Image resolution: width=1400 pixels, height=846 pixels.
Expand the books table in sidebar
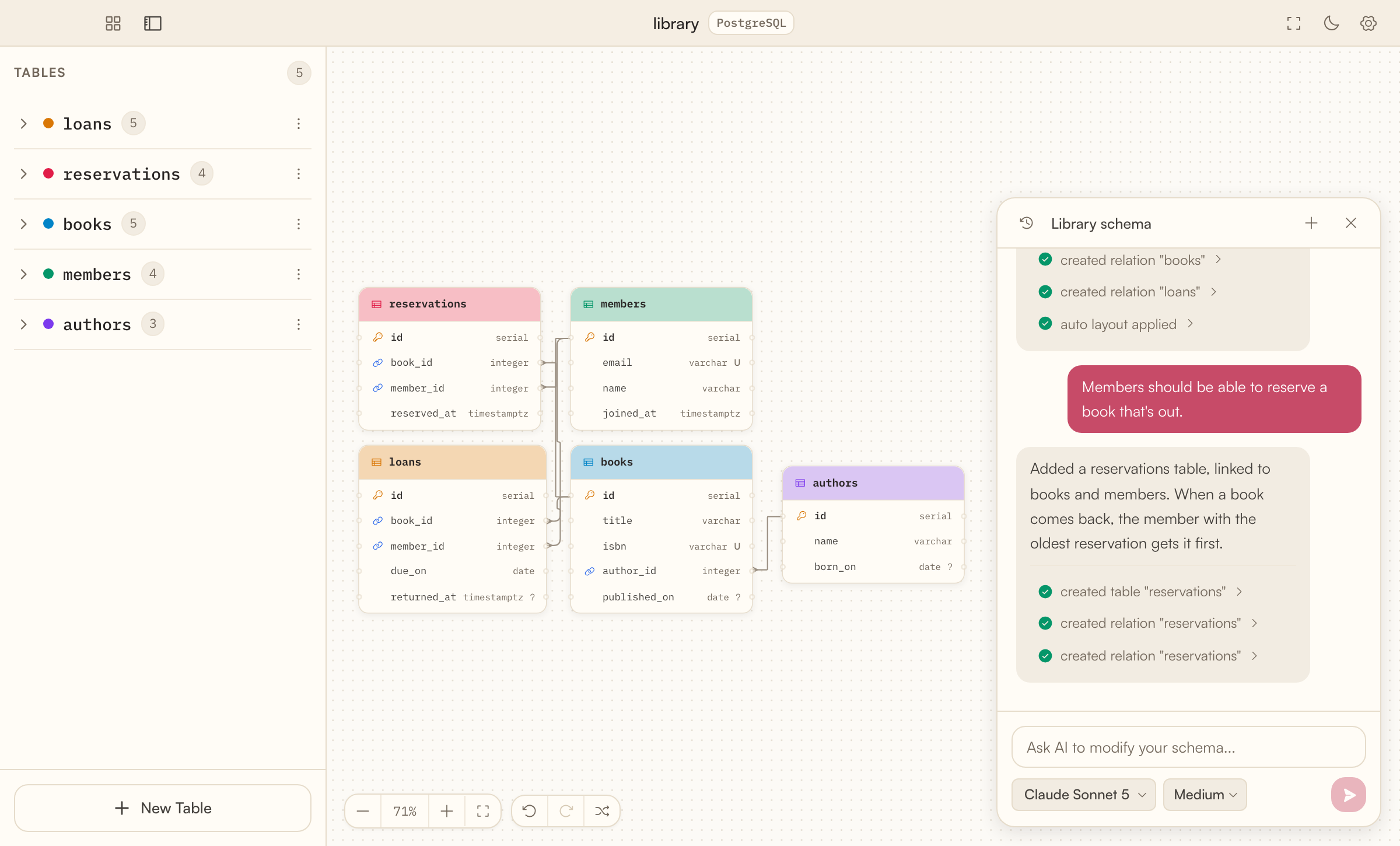[24, 224]
